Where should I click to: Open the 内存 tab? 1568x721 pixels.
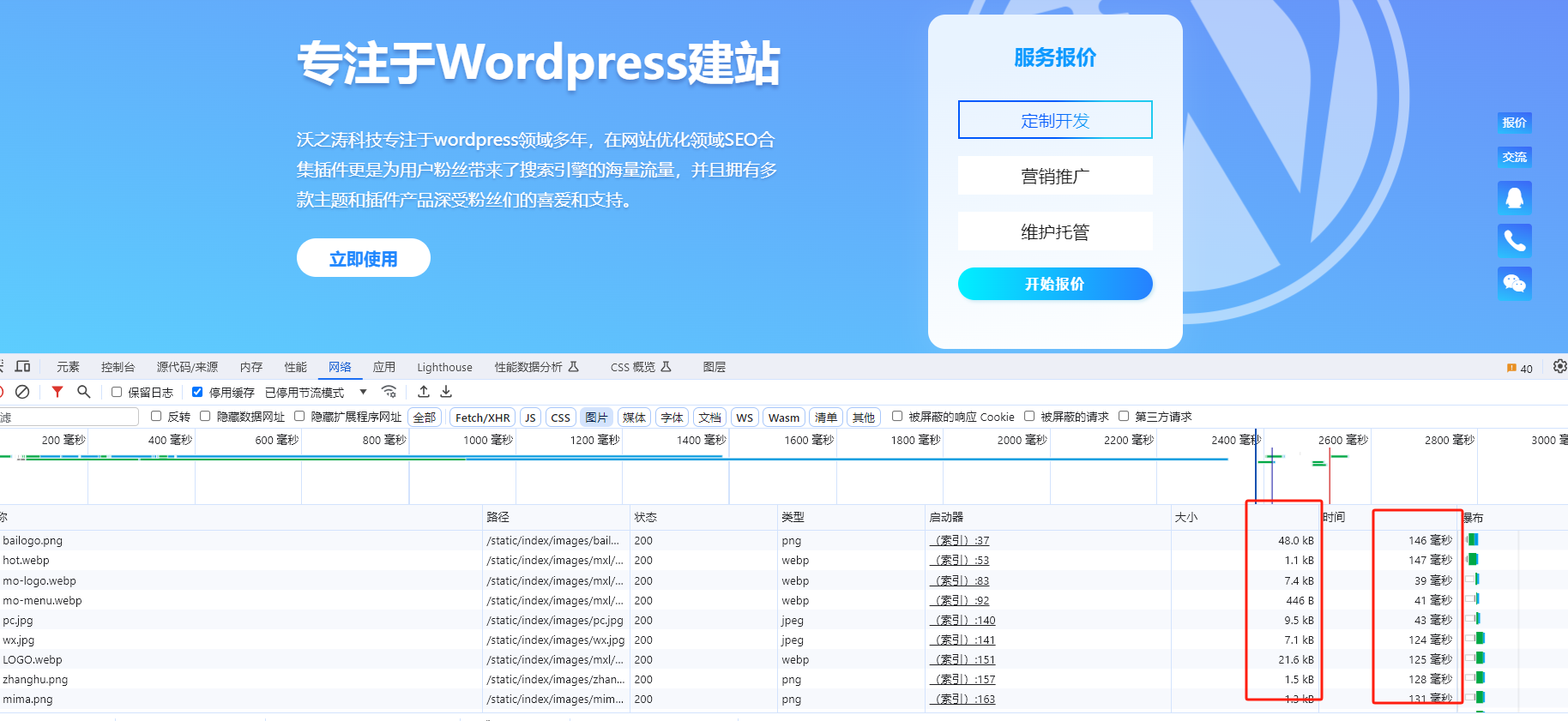(251, 367)
